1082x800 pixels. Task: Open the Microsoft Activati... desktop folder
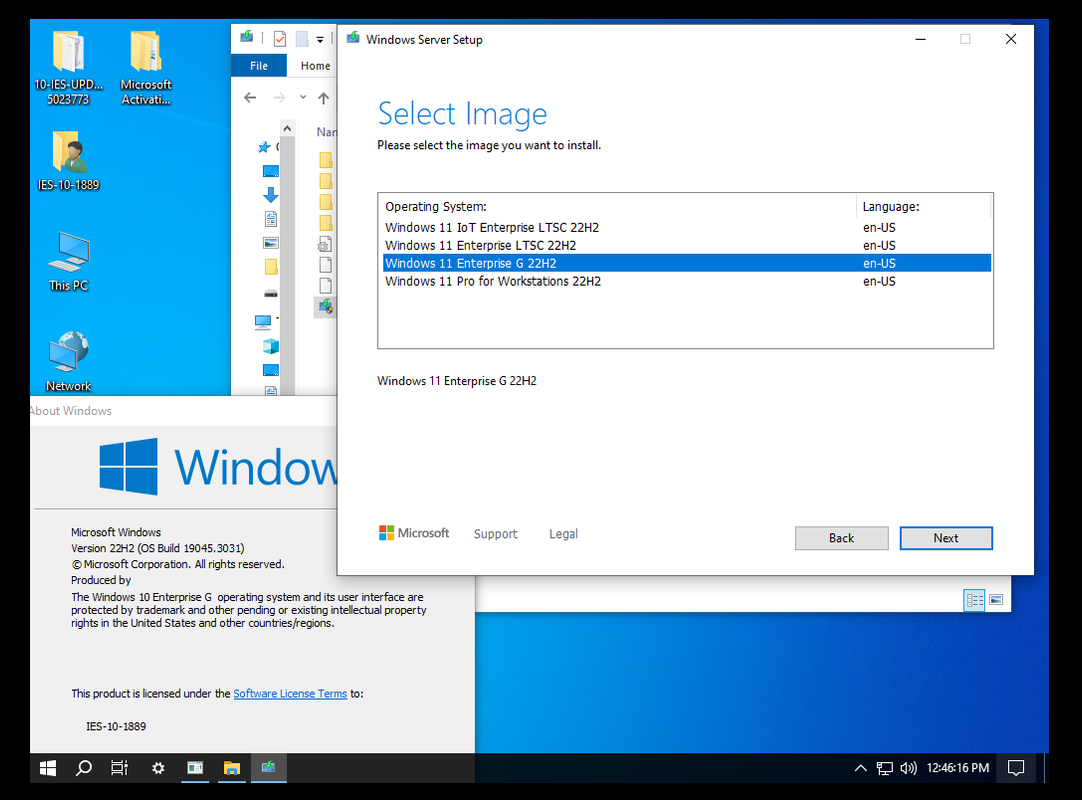(x=146, y=68)
